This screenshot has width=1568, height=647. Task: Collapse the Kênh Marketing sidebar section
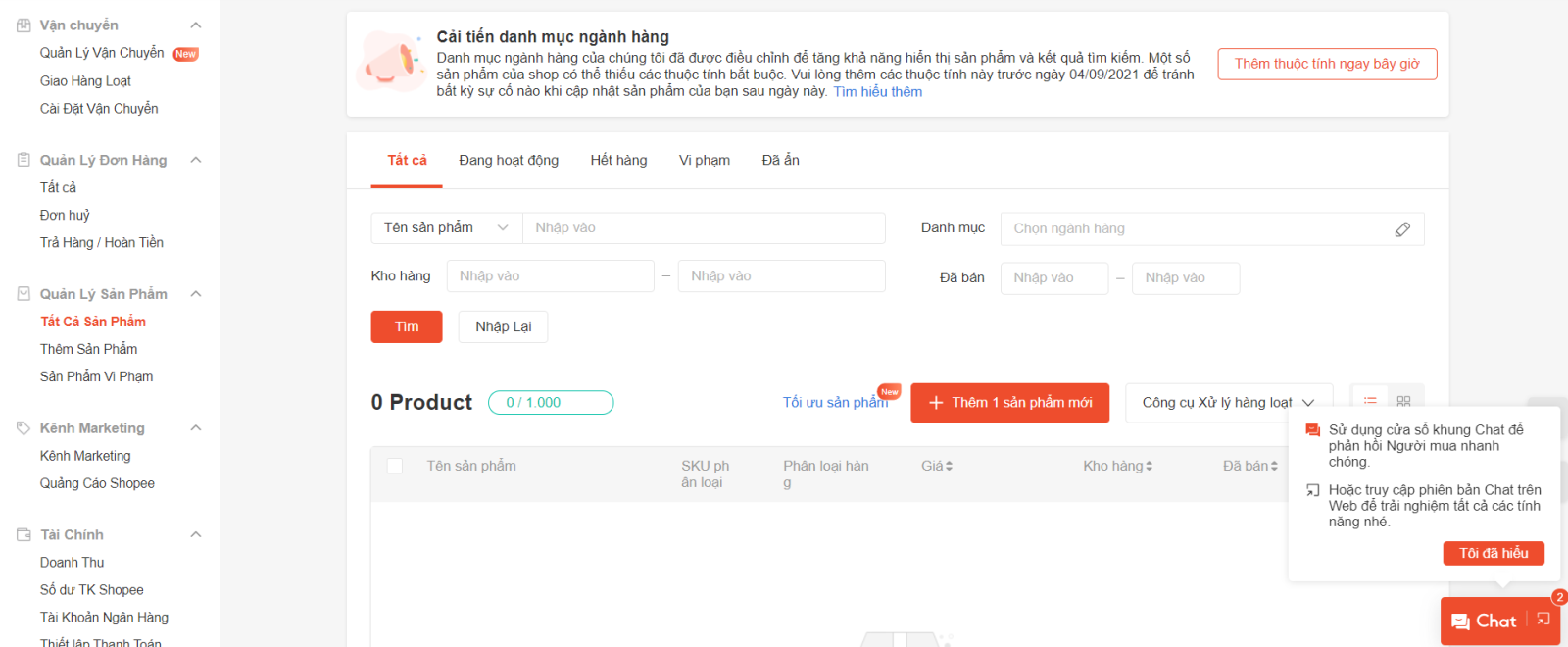(196, 428)
